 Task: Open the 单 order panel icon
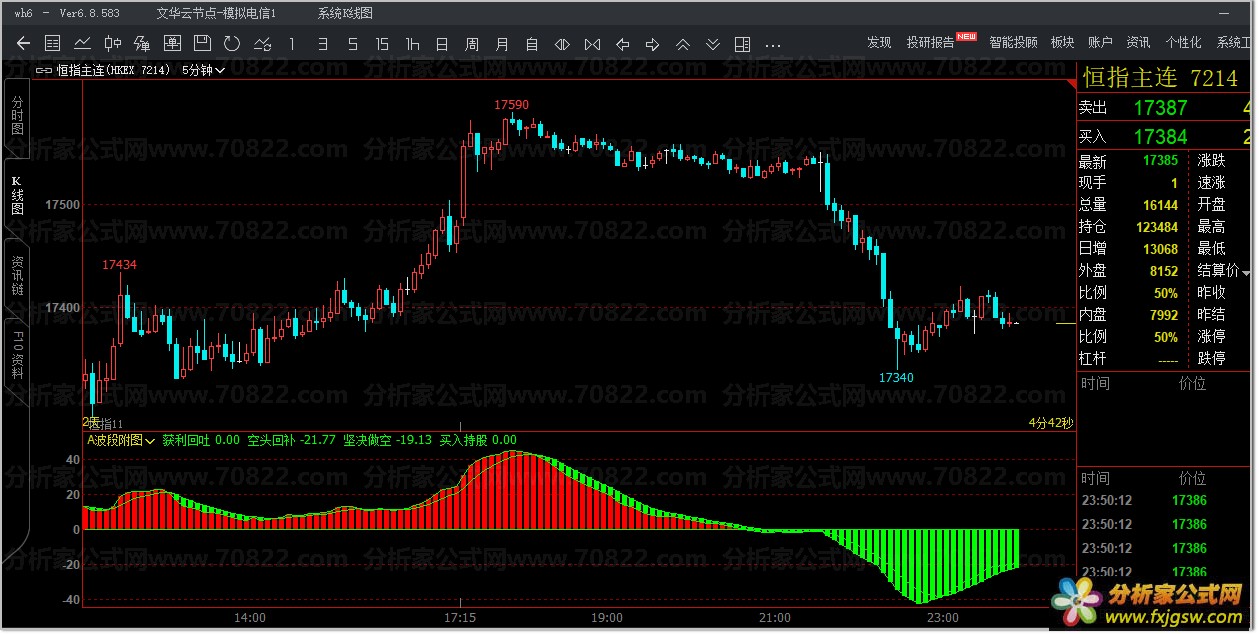[172, 43]
